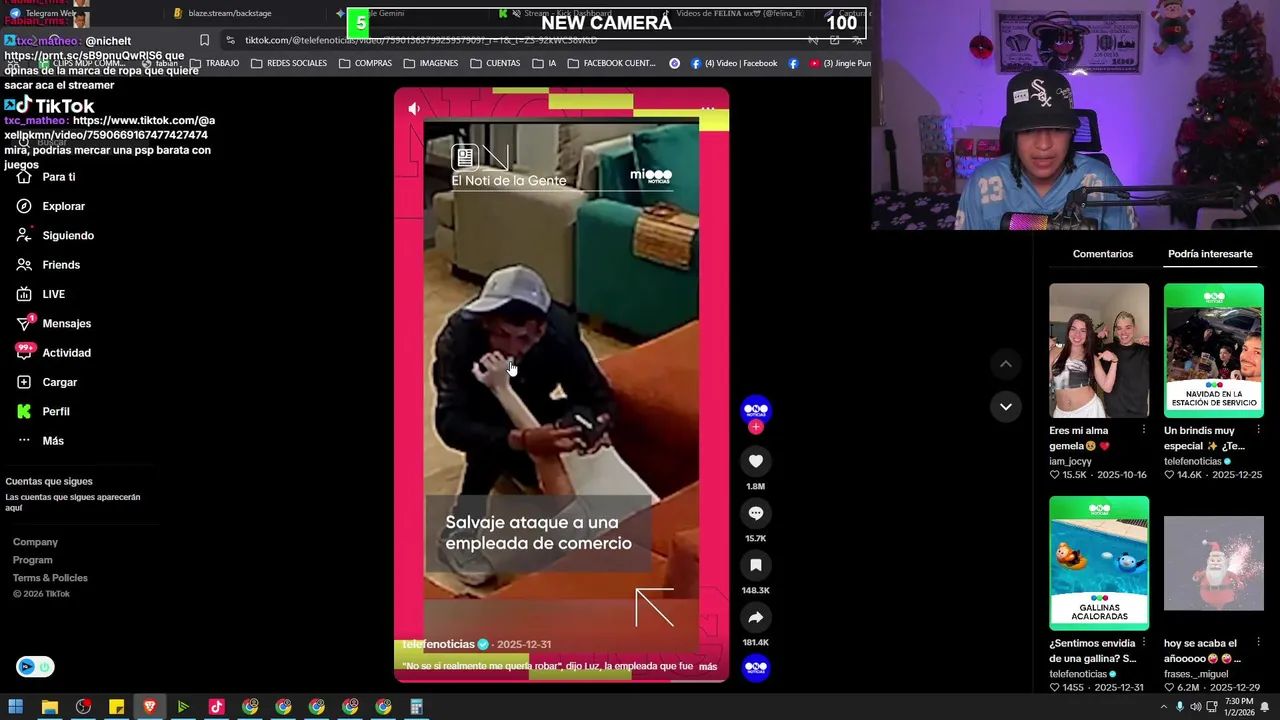1280x720 pixels.
Task: Open the TRABAJO bookmarks folder
Action: coord(214,63)
